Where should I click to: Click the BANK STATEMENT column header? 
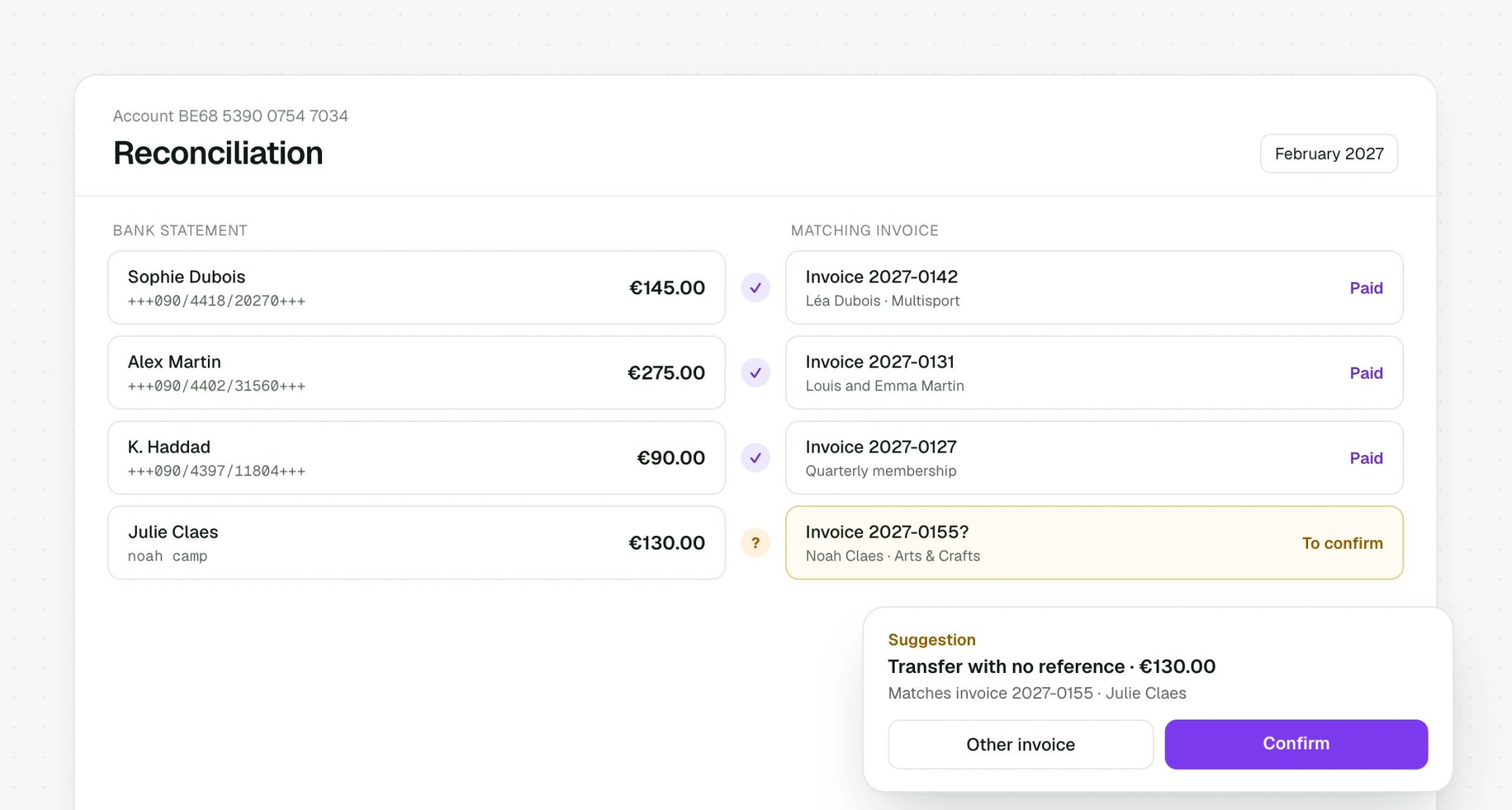click(180, 231)
